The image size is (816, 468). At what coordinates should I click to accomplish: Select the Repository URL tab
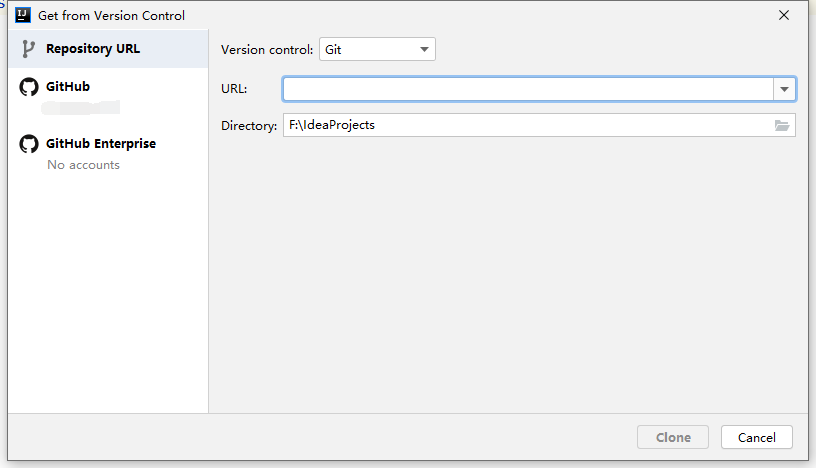[x=108, y=49]
